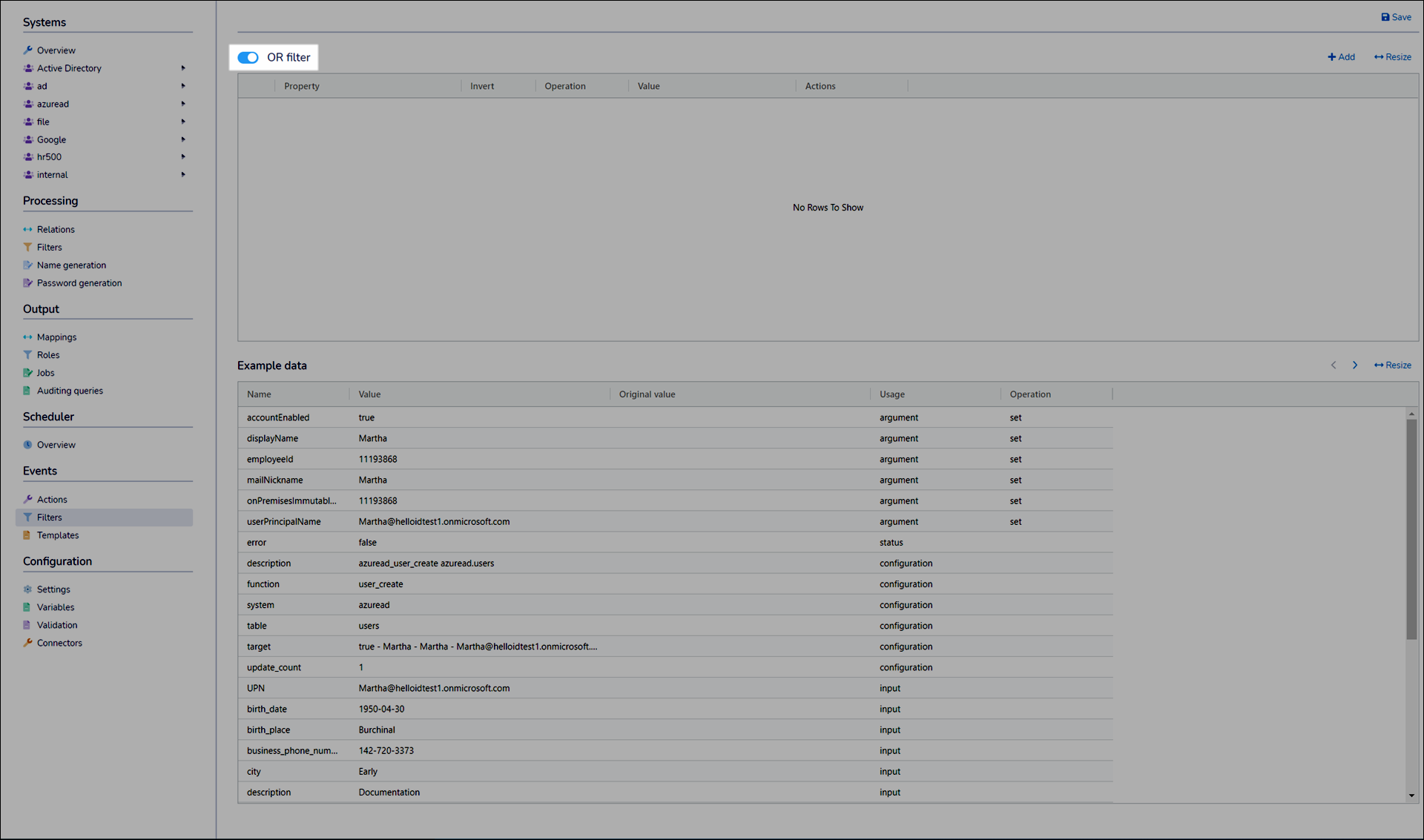The image size is (1424, 840).
Task: Open Events Templates menu item
Action: (x=58, y=535)
